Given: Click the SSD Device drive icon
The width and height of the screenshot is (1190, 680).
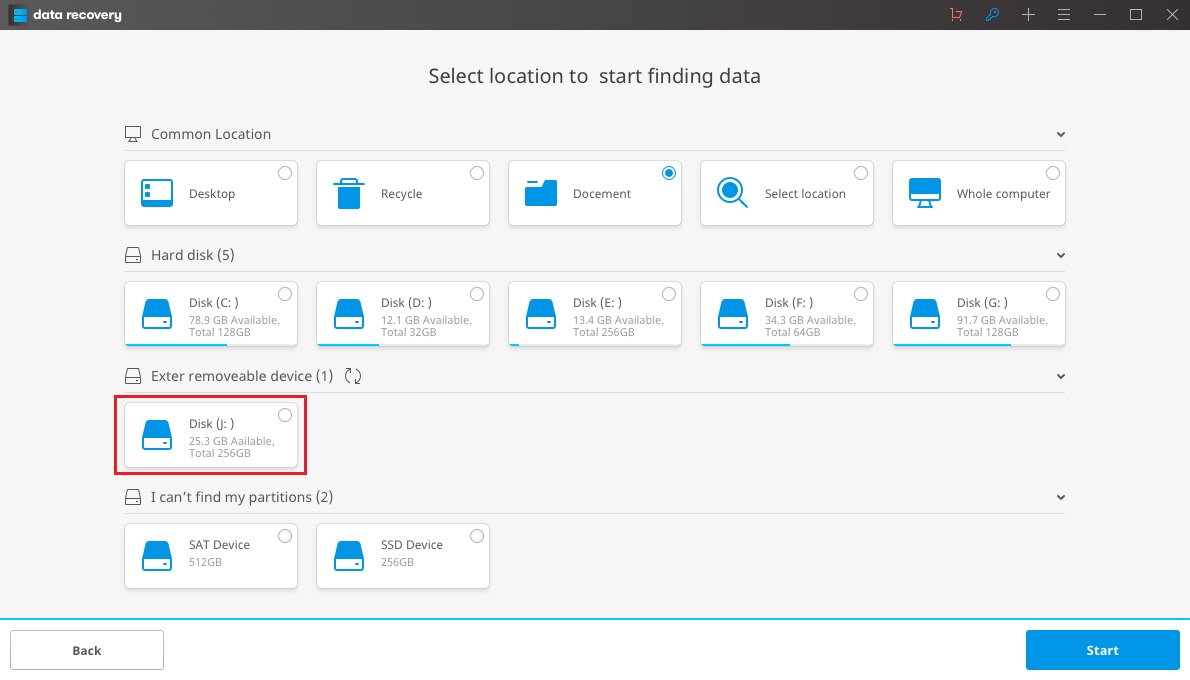Looking at the screenshot, I should [x=349, y=556].
